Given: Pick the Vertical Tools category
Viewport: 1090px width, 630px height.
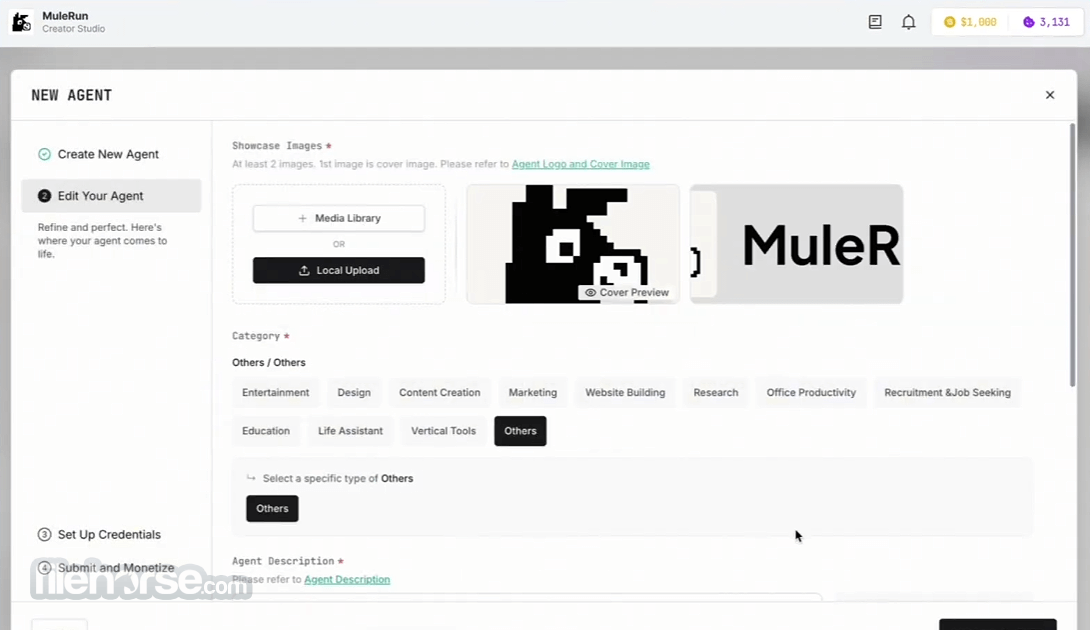Looking at the screenshot, I should pos(444,431).
